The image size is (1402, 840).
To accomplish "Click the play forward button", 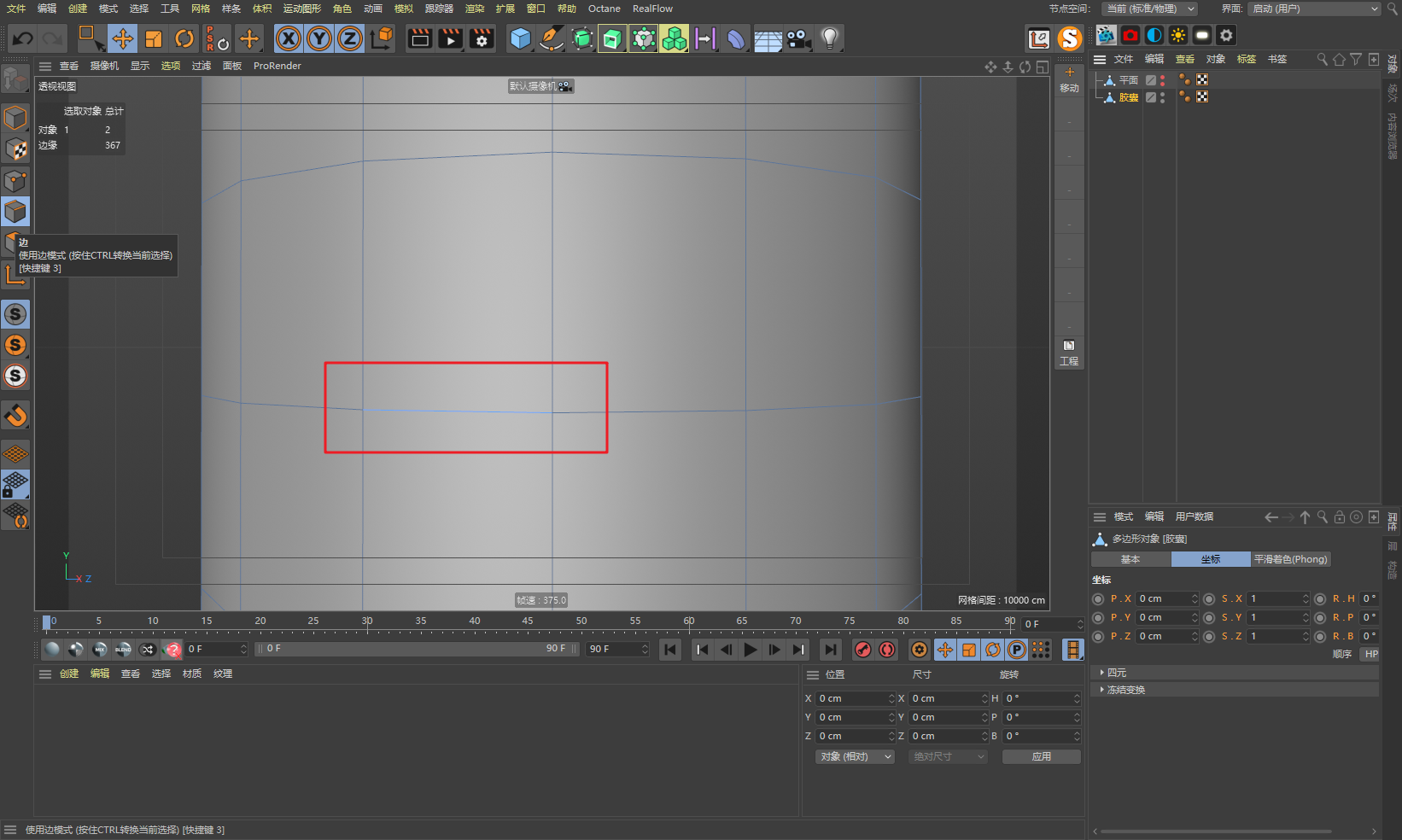I will pos(750,650).
